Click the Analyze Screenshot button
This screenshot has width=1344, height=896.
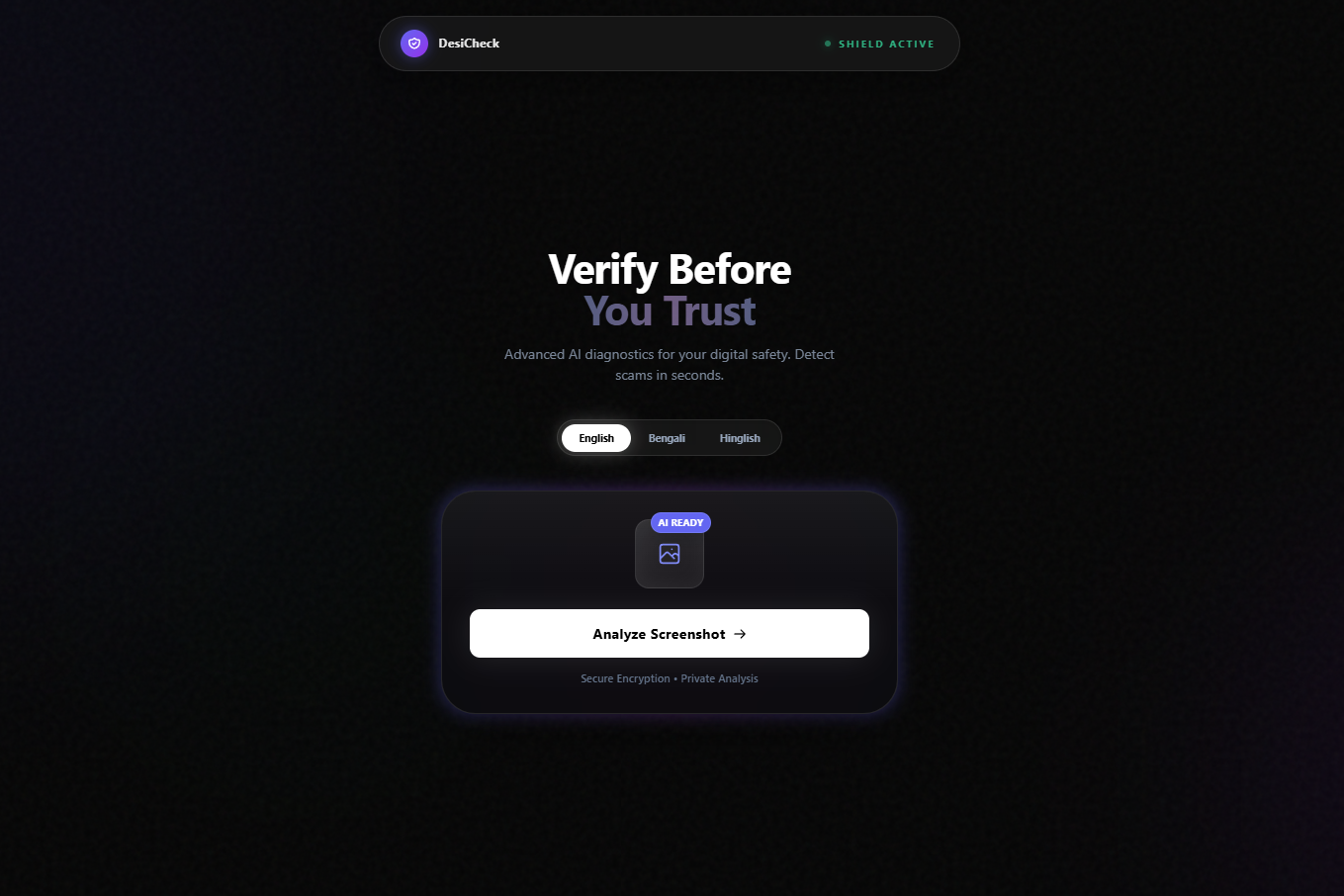[670, 633]
